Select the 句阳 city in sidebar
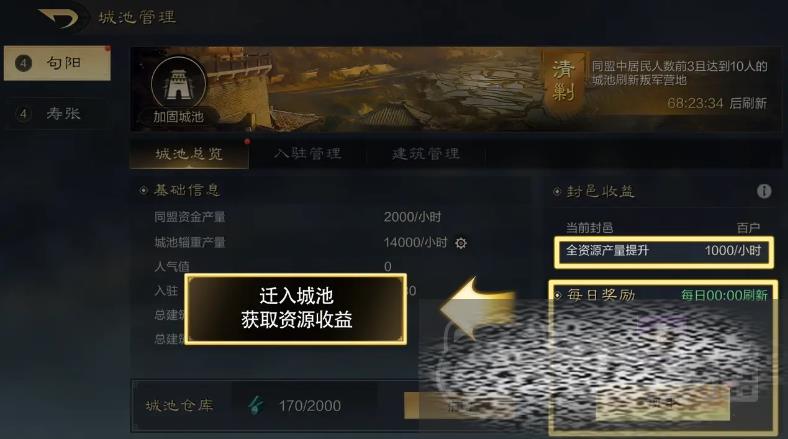This screenshot has width=788, height=439. coord(57,63)
